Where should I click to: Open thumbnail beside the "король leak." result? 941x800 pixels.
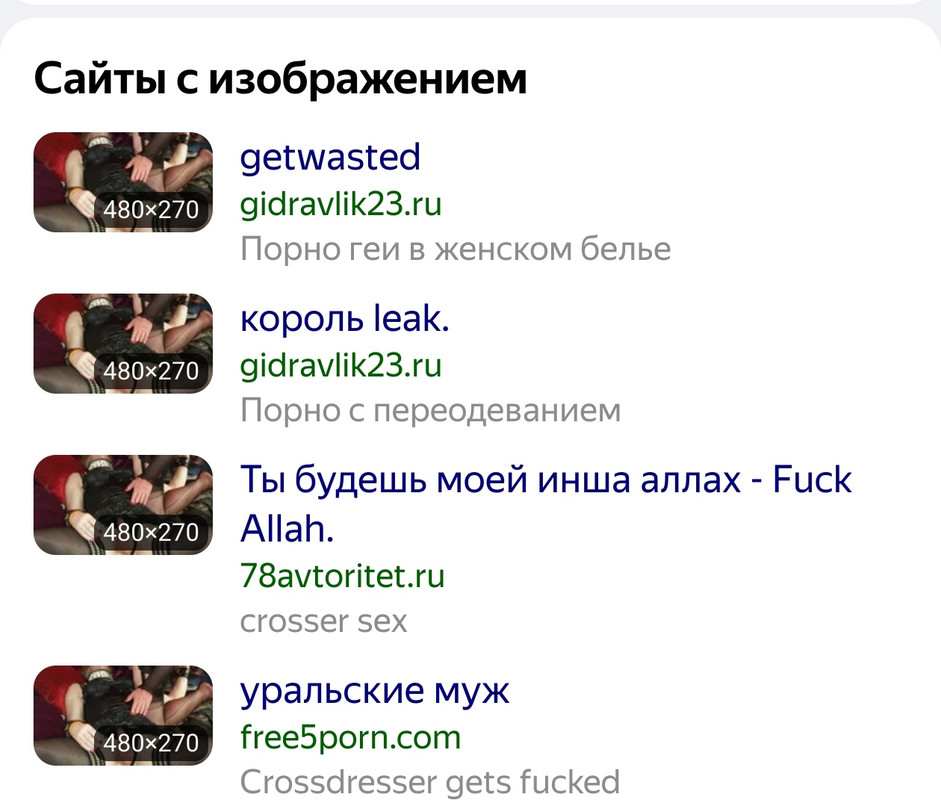tap(123, 343)
